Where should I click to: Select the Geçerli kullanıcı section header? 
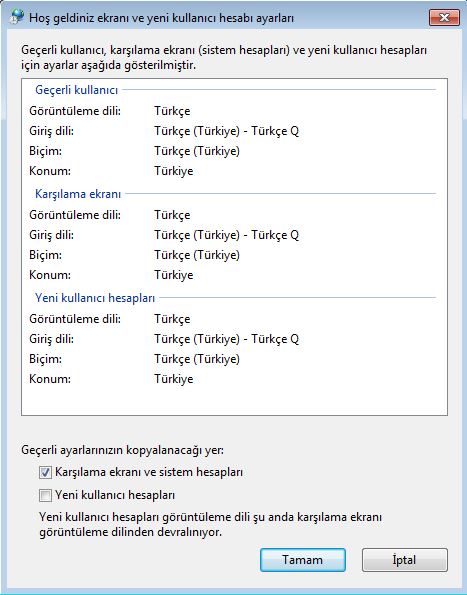click(x=77, y=90)
